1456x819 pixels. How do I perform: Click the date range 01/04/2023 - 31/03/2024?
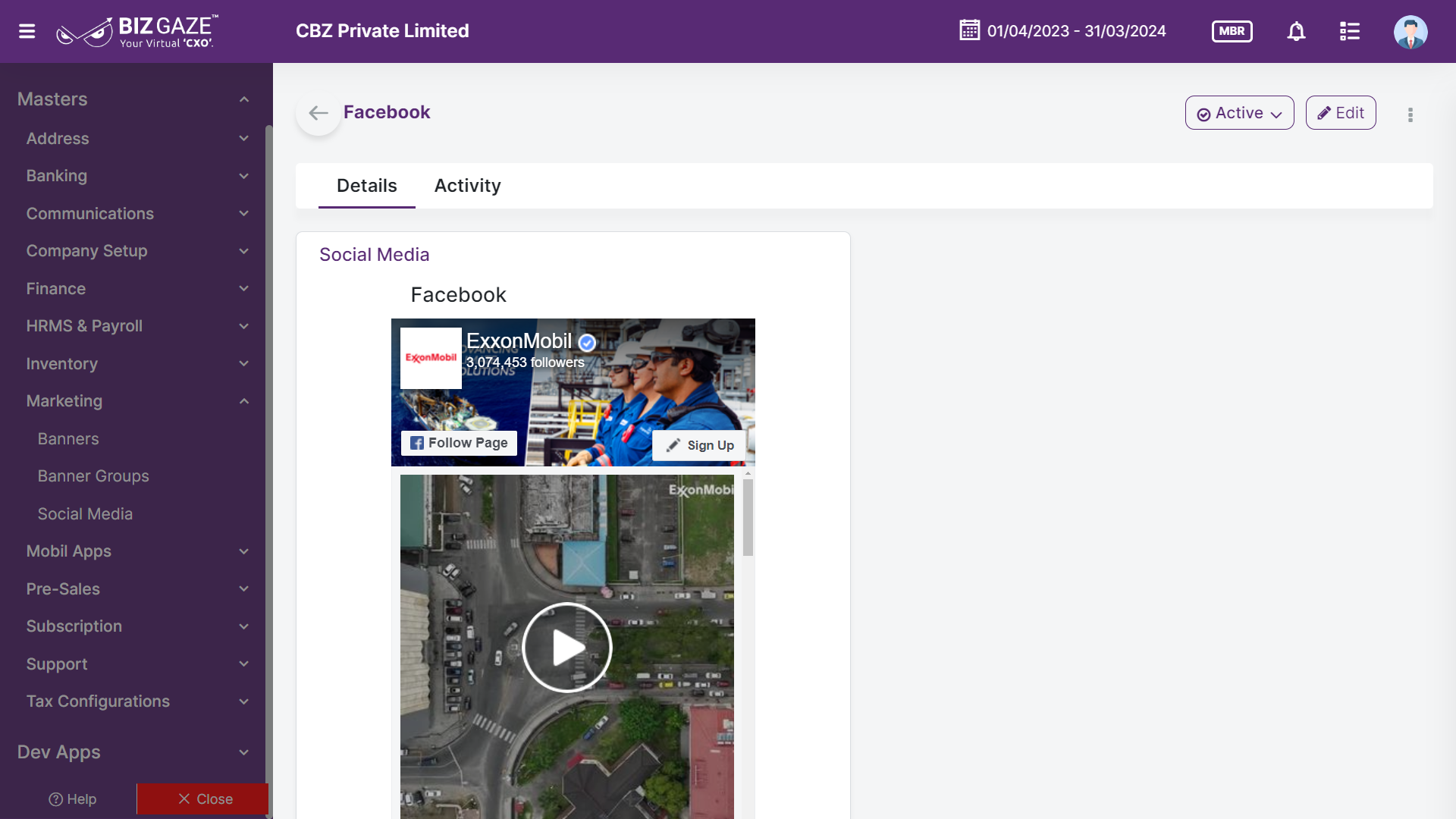1076,31
